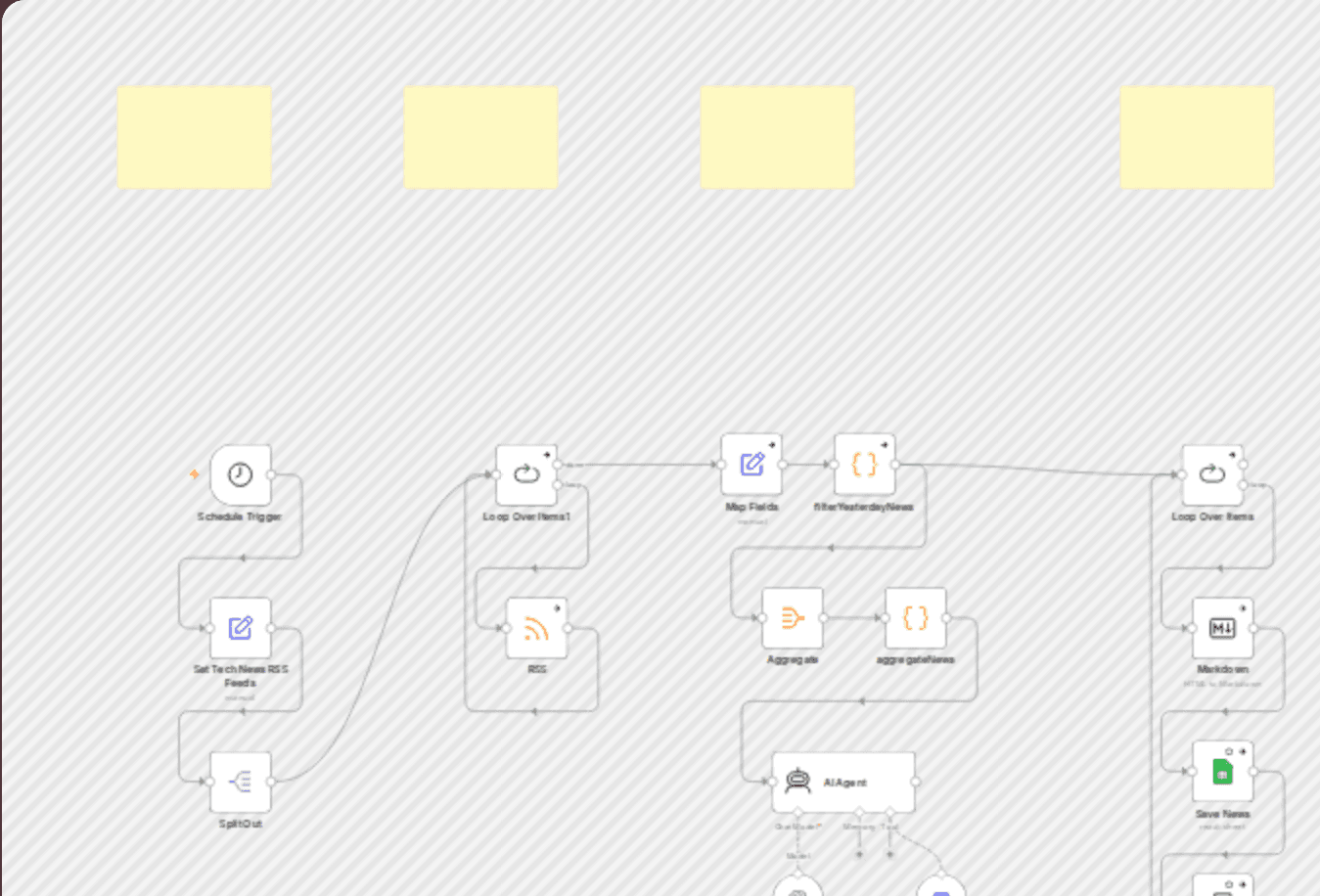Select the third yellow sticky note
Image resolution: width=1320 pixels, height=896 pixels.
(777, 137)
